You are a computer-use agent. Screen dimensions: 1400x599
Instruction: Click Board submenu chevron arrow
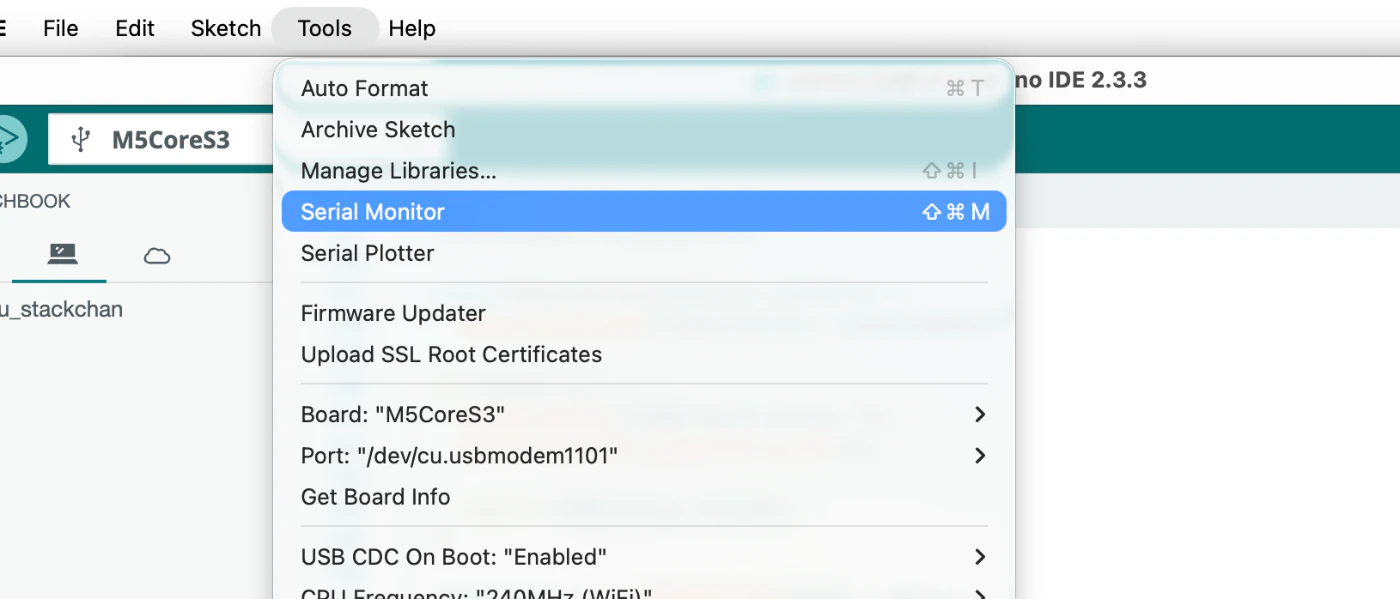pos(980,414)
